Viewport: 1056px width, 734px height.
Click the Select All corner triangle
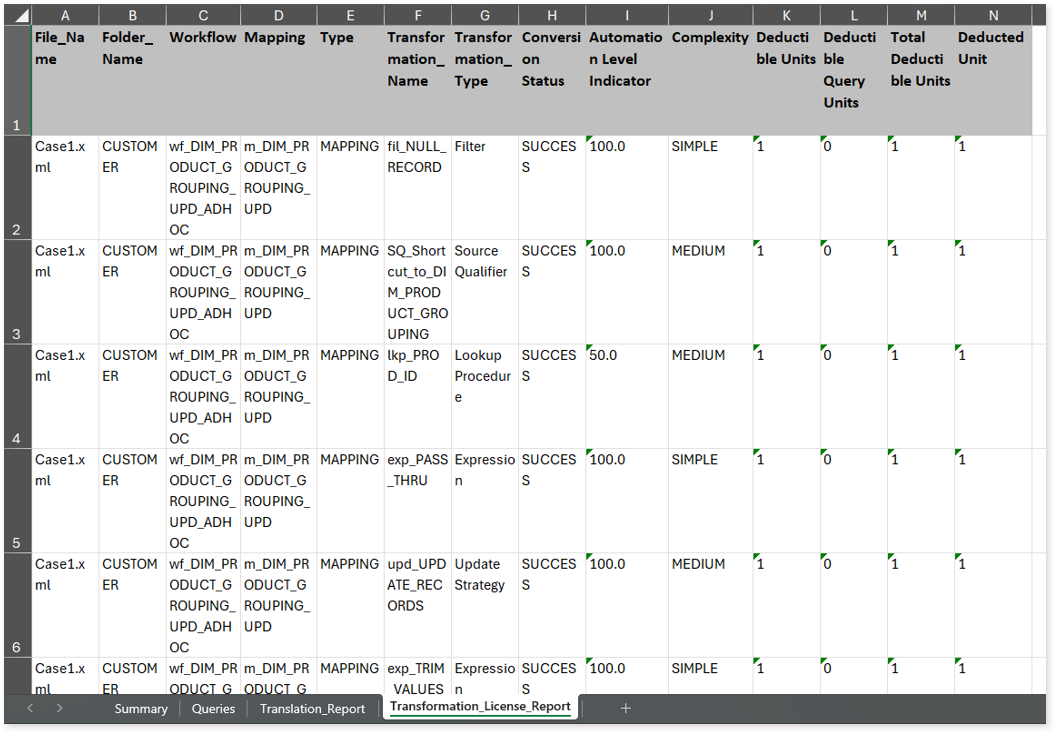(18, 15)
